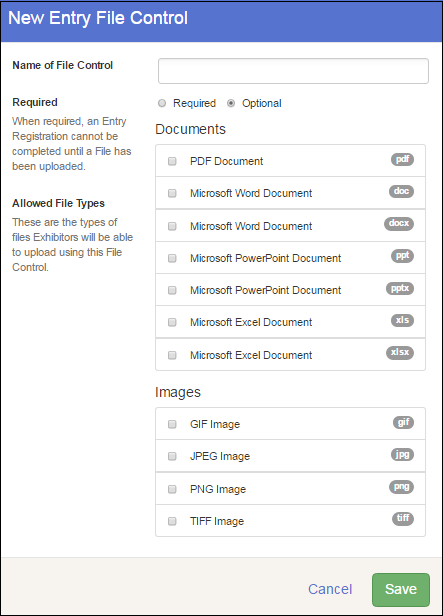Enable the Microsoft Word doc checkbox
This screenshot has width=443, height=616.
[172, 193]
